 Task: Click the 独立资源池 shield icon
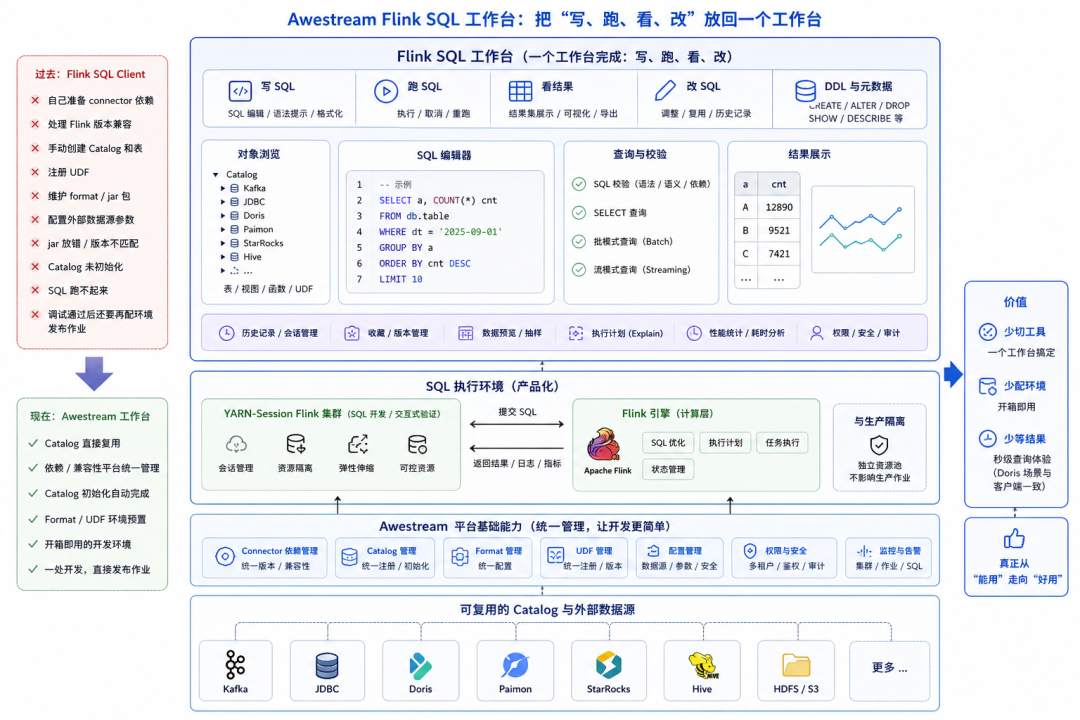(x=879, y=444)
